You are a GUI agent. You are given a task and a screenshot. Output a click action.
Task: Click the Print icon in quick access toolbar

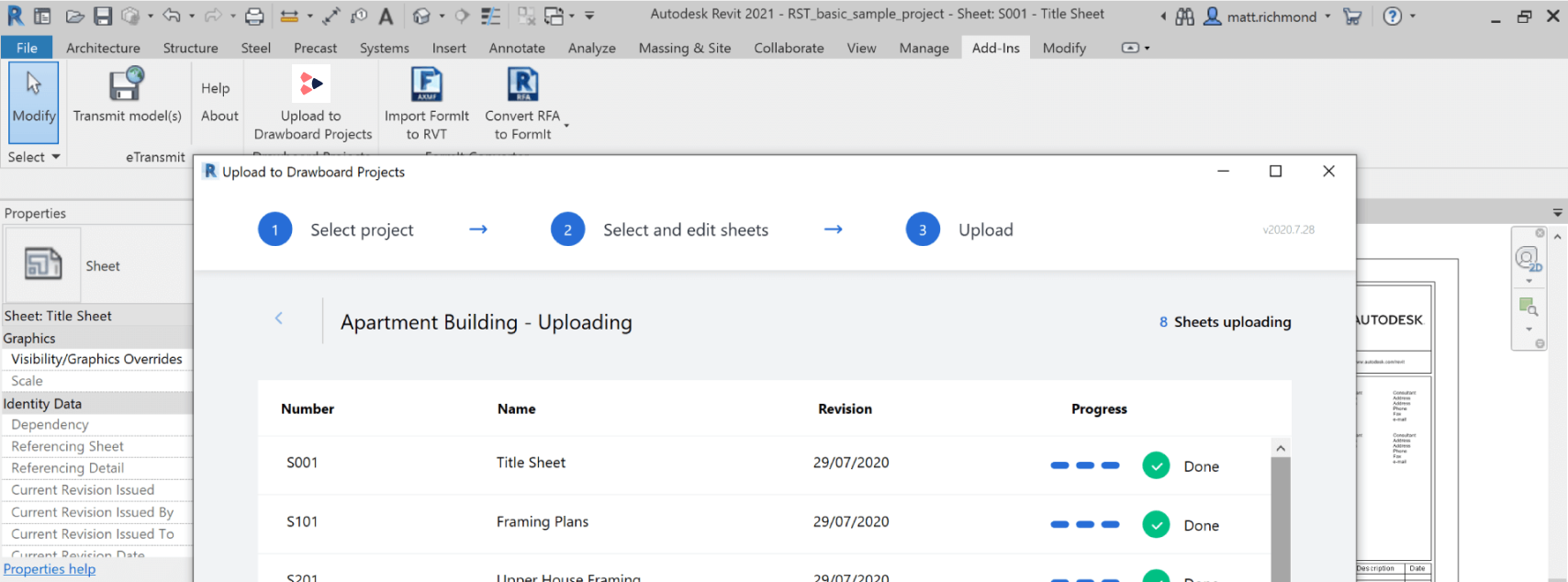tap(255, 17)
